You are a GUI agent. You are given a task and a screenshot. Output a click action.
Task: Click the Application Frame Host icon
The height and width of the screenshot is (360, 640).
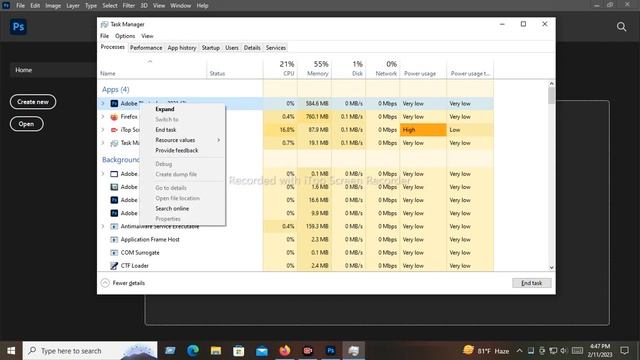point(114,239)
